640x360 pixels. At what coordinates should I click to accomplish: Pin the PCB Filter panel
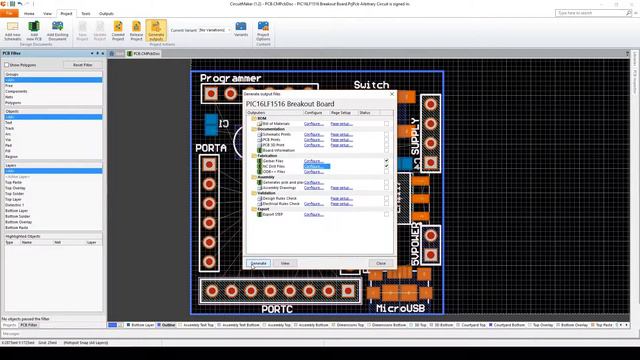click(98, 53)
